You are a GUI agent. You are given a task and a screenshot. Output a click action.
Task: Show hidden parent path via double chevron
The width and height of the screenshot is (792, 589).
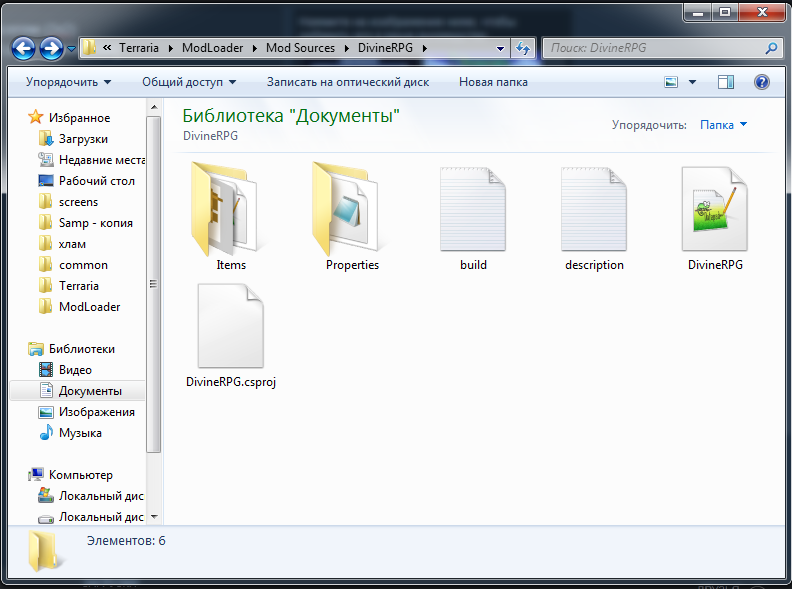point(107,47)
